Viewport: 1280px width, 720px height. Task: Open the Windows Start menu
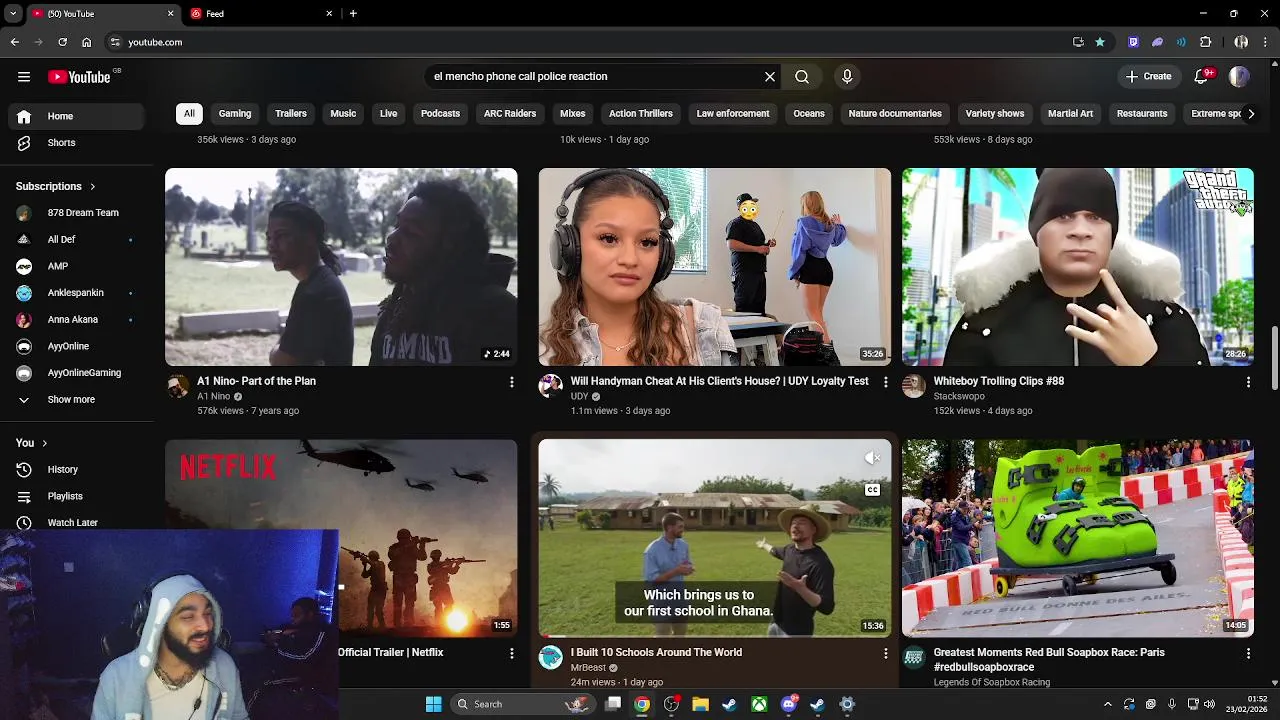[x=433, y=704]
